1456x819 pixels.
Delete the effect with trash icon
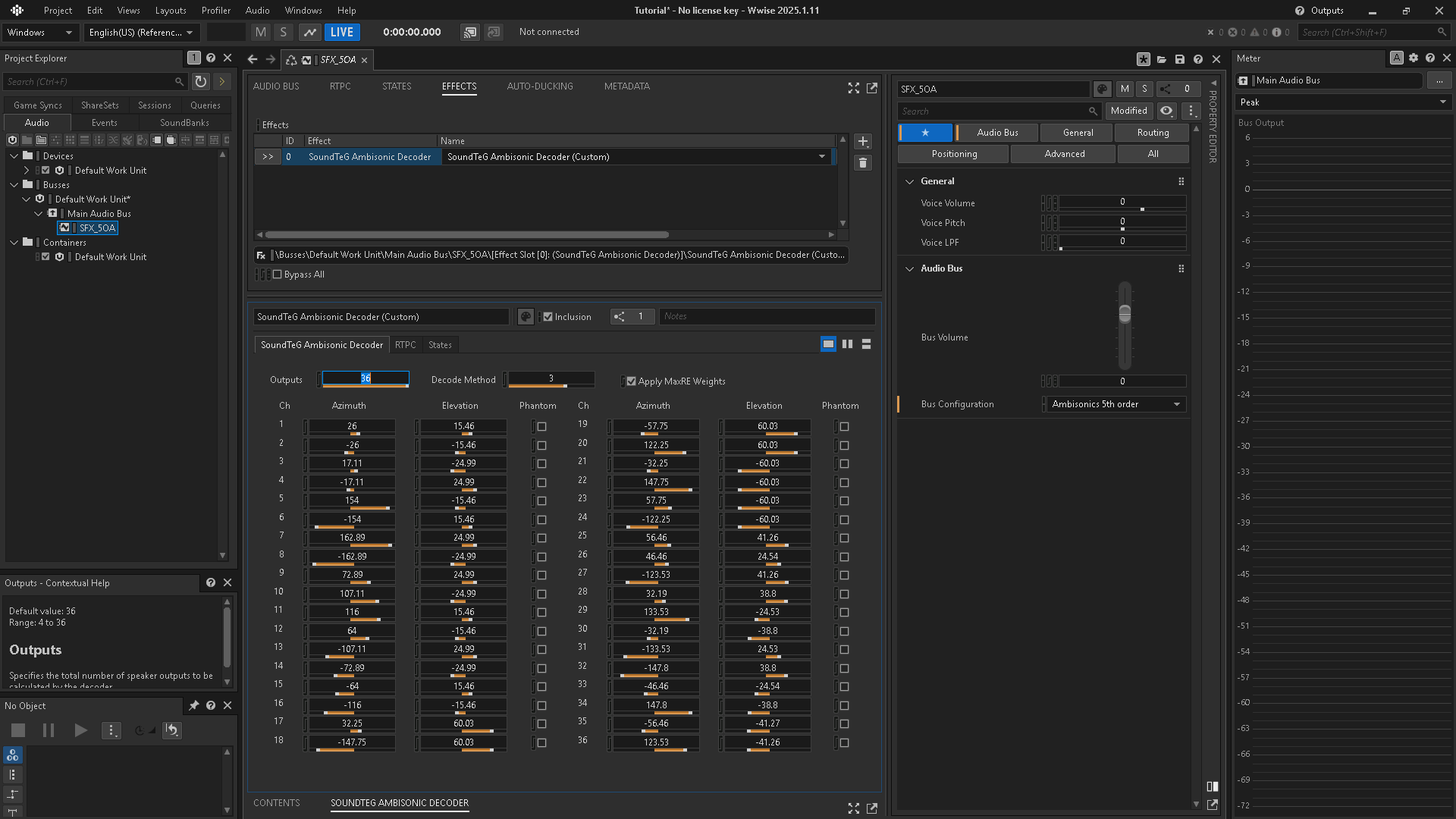863,163
